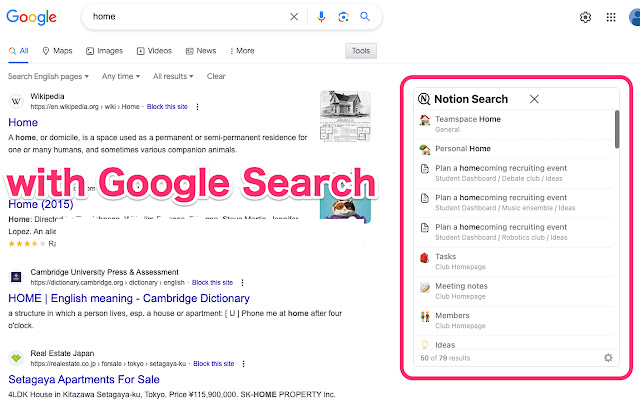The image size is (640, 400).
Task: Click the Notion results list scrollbar
Action: [617, 129]
